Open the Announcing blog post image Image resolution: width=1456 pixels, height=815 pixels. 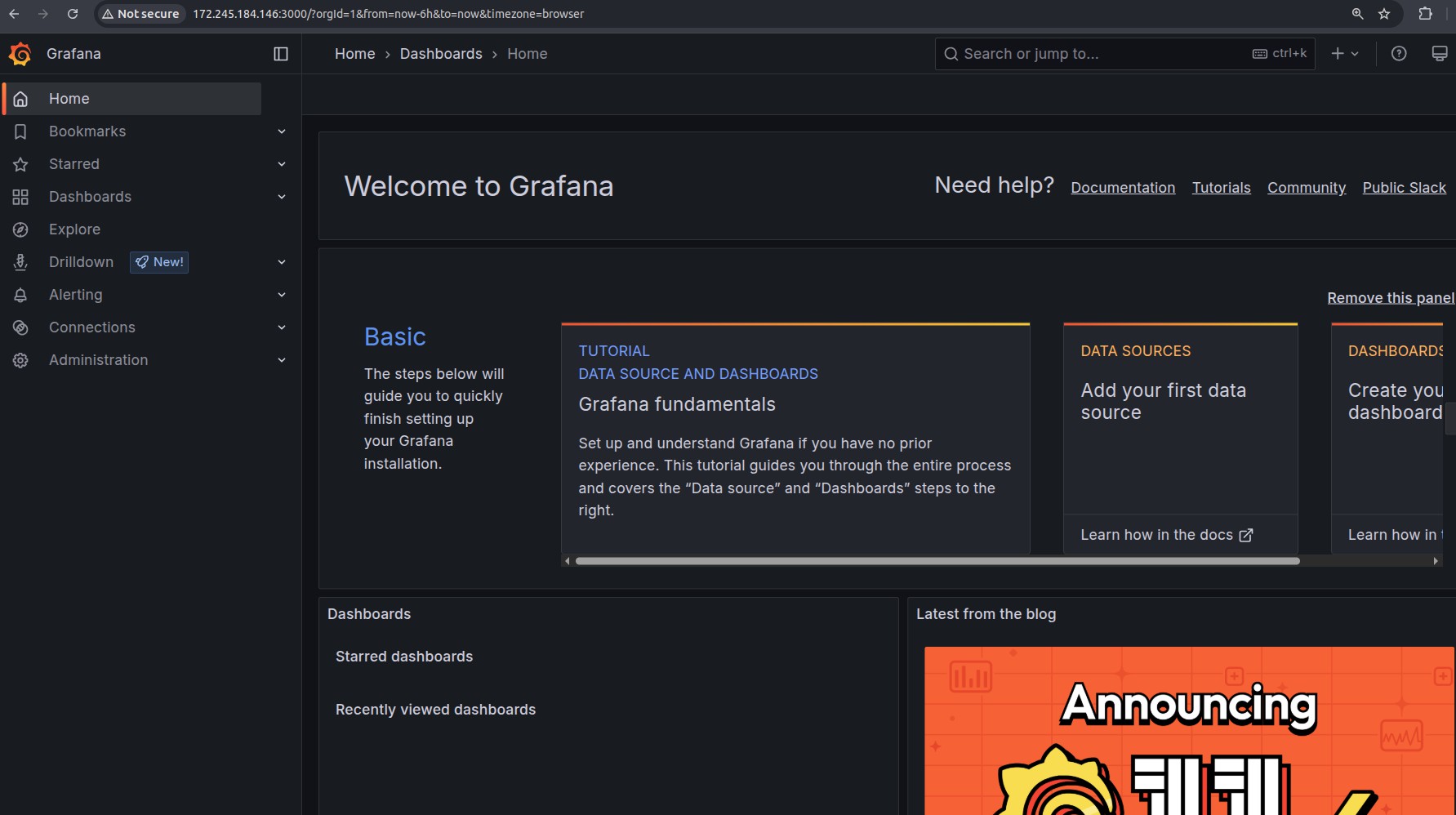tap(1188, 730)
